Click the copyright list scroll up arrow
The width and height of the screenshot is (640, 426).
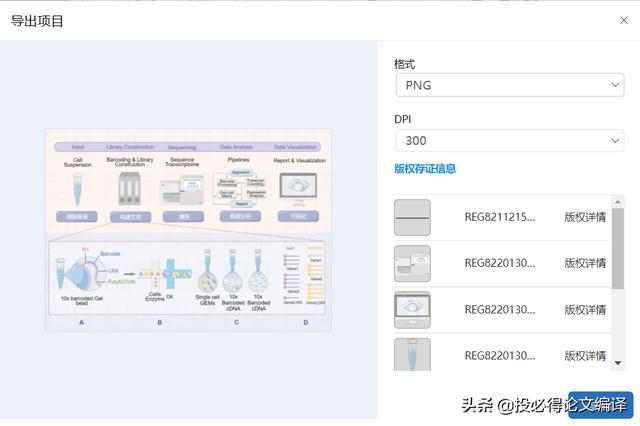pos(618,202)
